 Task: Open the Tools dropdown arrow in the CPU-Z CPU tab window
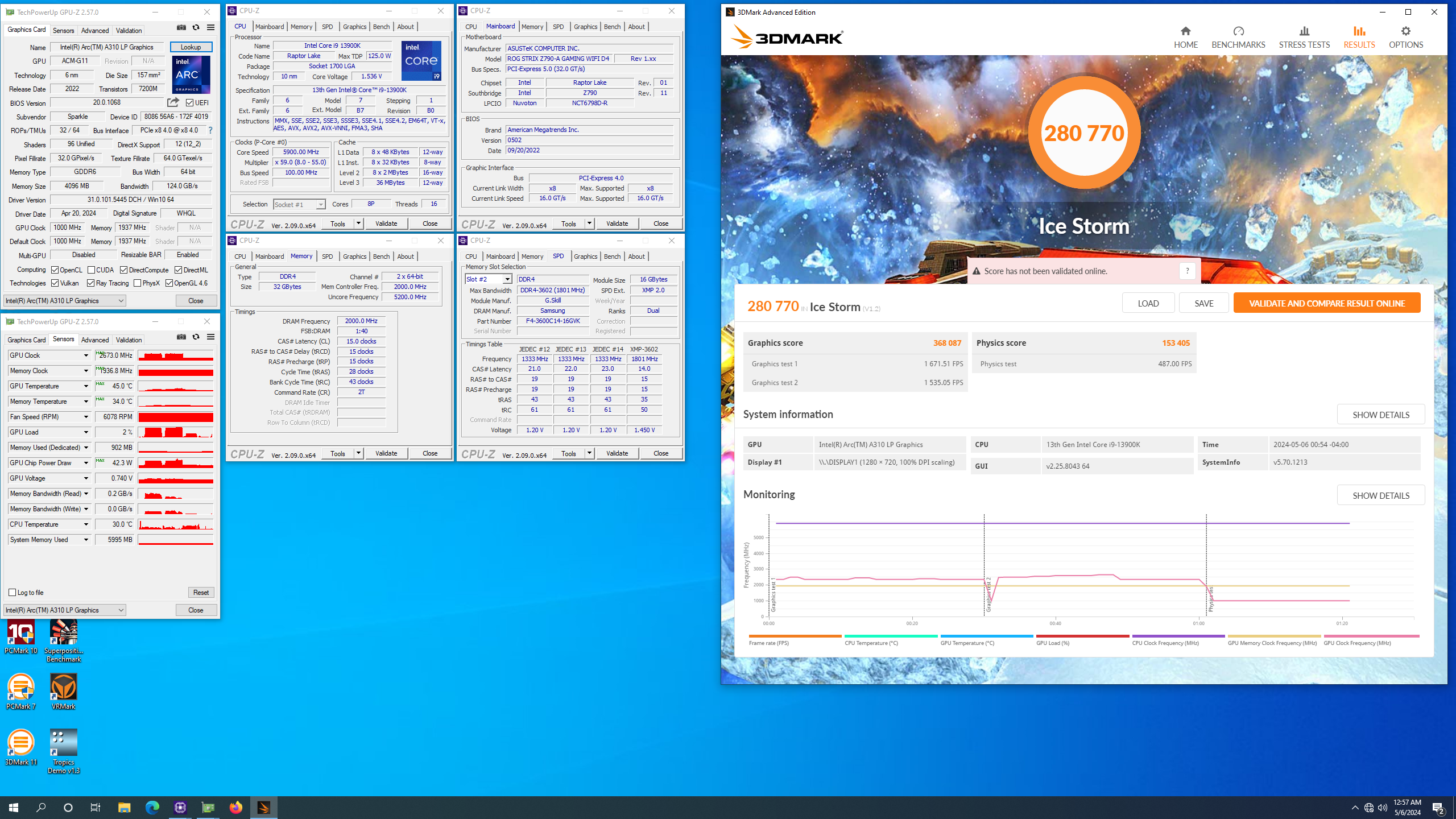359,224
